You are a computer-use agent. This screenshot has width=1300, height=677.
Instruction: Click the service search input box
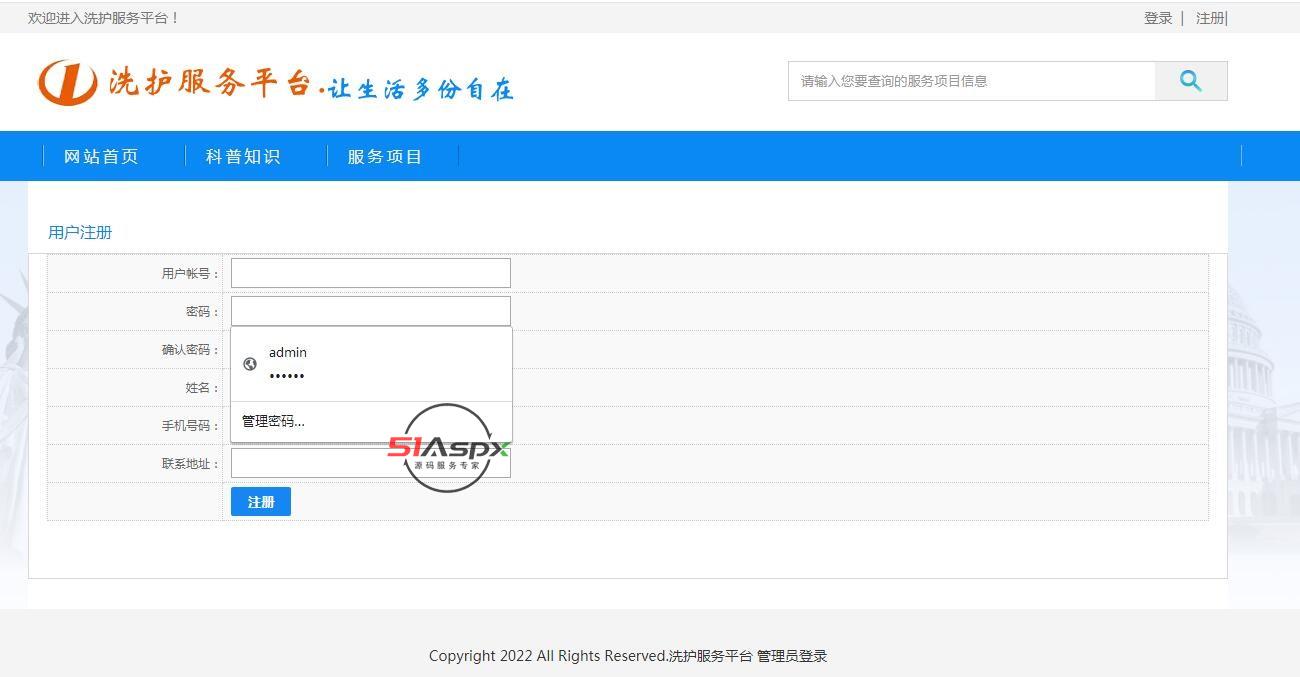tap(972, 81)
